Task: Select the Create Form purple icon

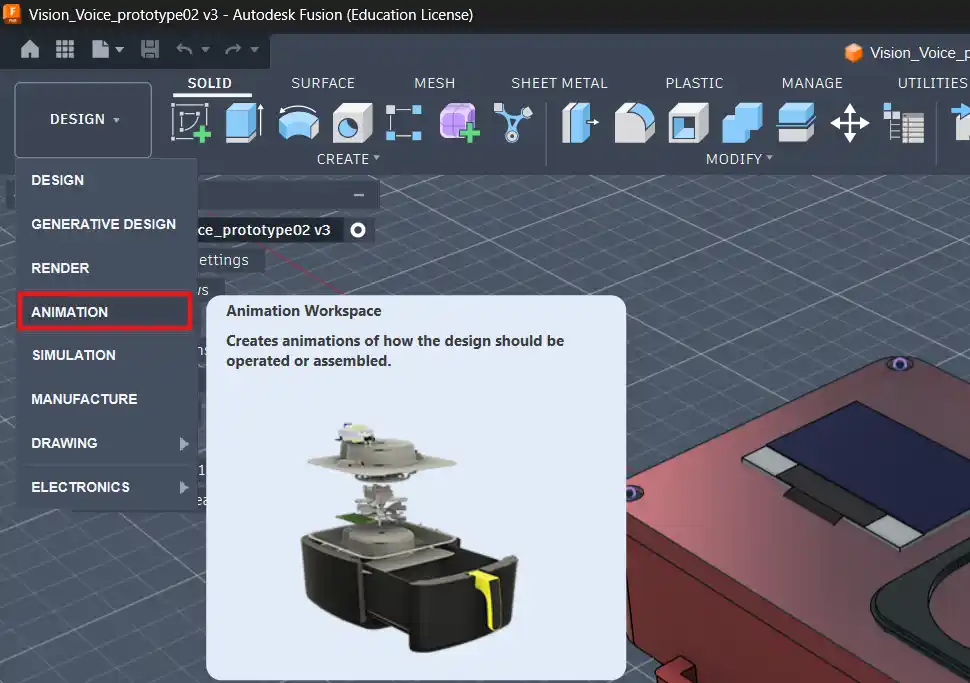Action: tap(459, 122)
